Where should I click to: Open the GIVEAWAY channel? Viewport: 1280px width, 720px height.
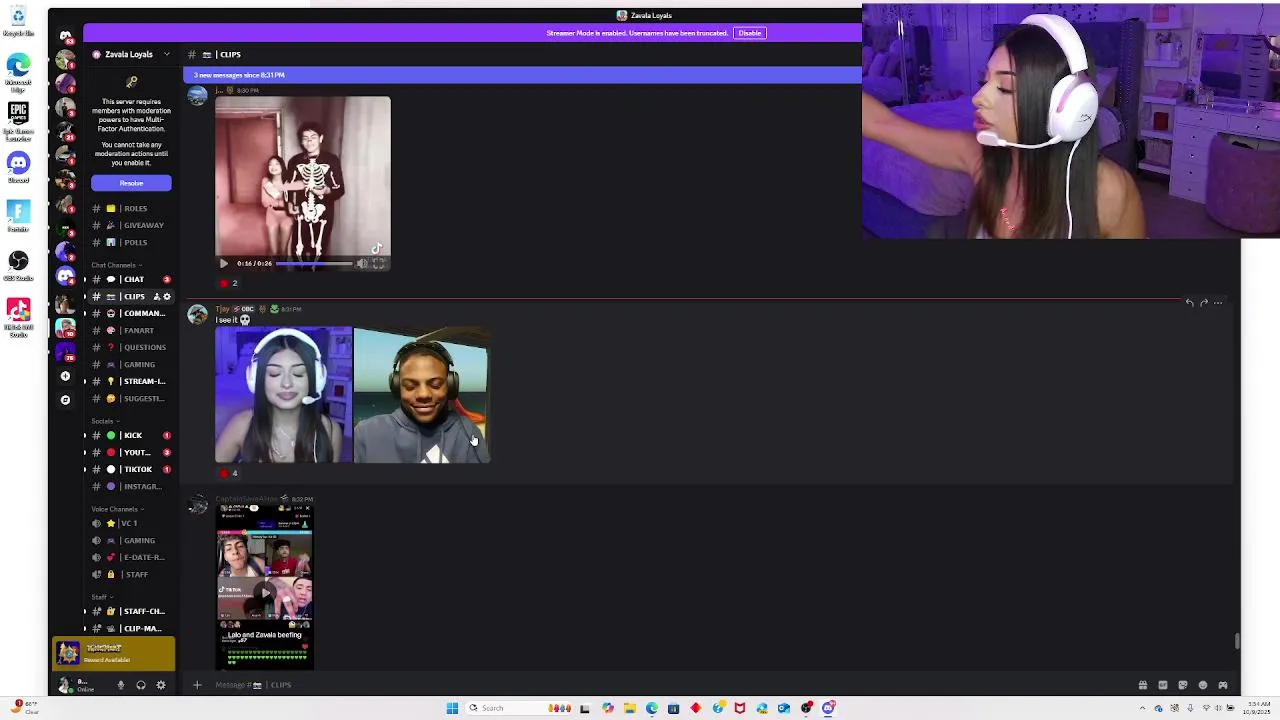[x=131, y=225]
